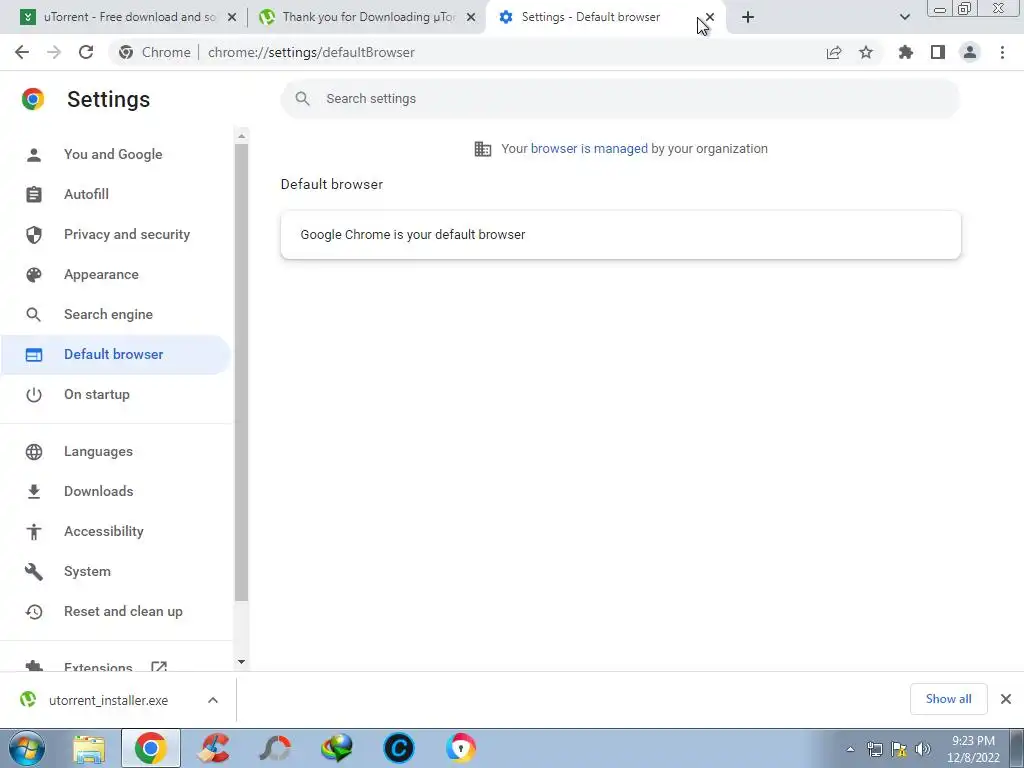
Task: Click the Chrome taskbar icon
Action: click(x=151, y=748)
